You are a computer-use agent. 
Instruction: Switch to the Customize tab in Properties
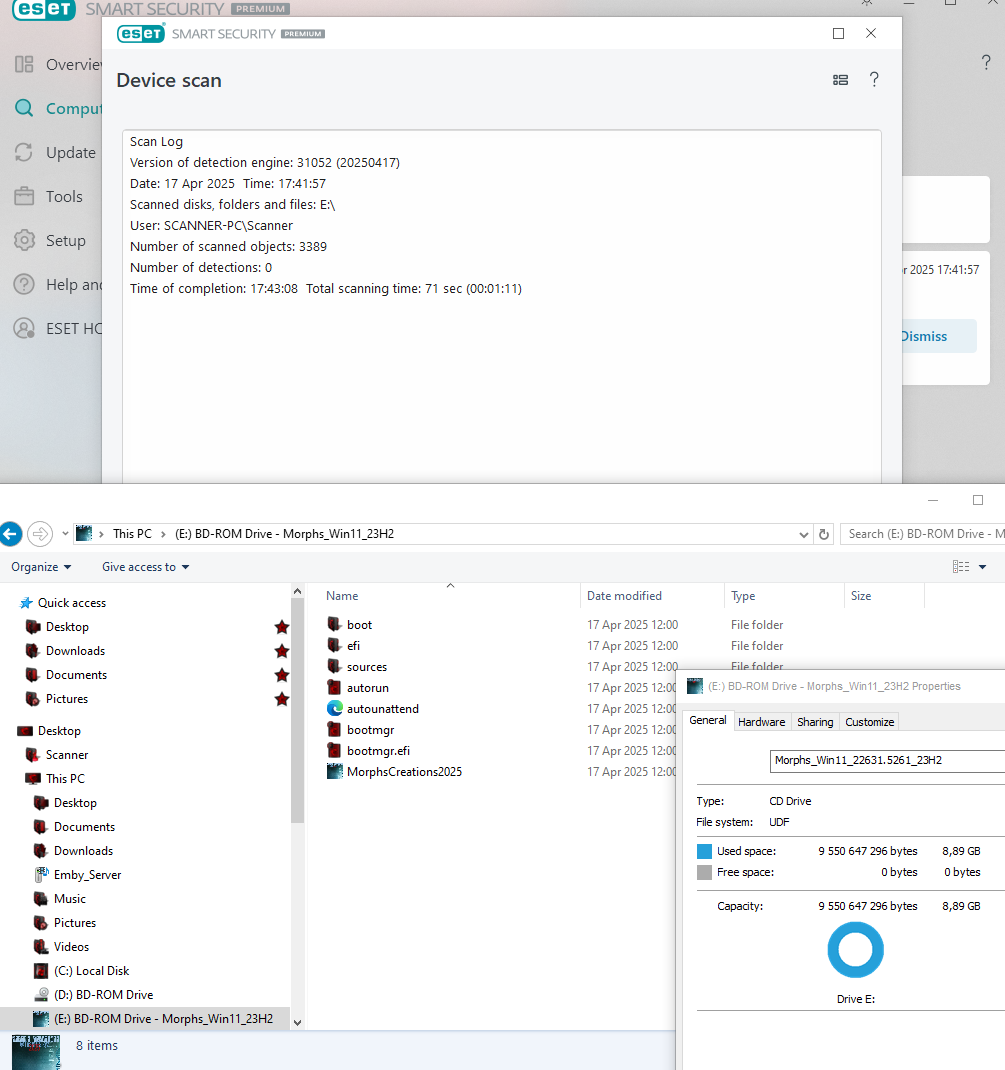coord(869,722)
